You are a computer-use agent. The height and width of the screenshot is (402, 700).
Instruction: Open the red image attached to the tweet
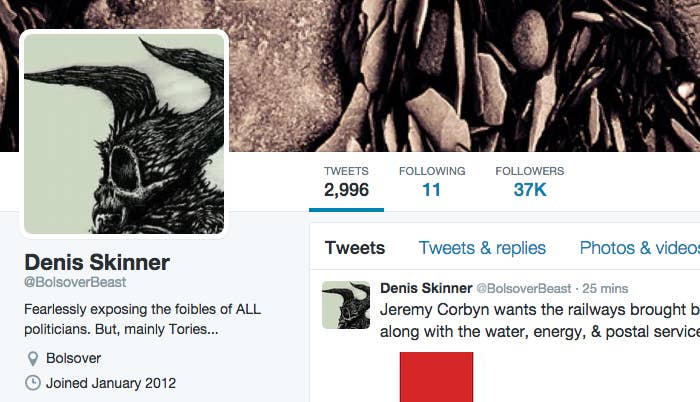(x=436, y=377)
